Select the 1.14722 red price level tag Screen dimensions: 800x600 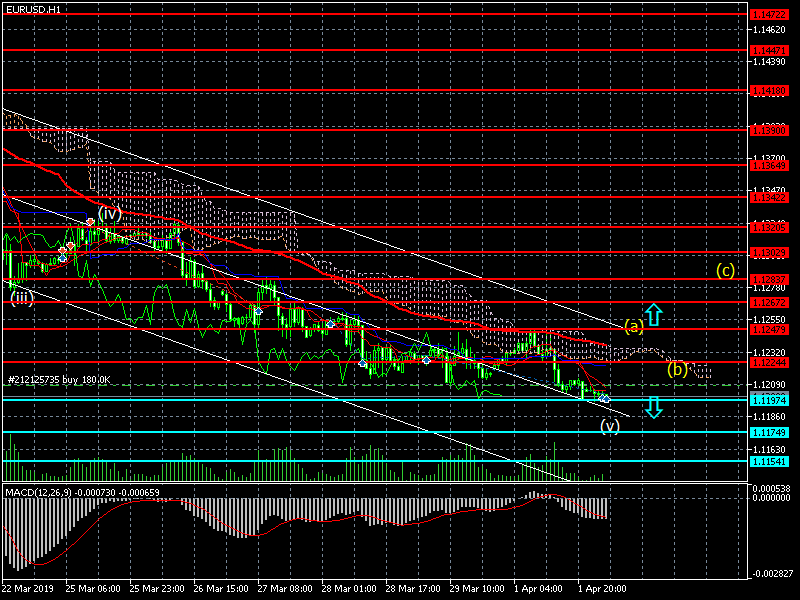769,15
